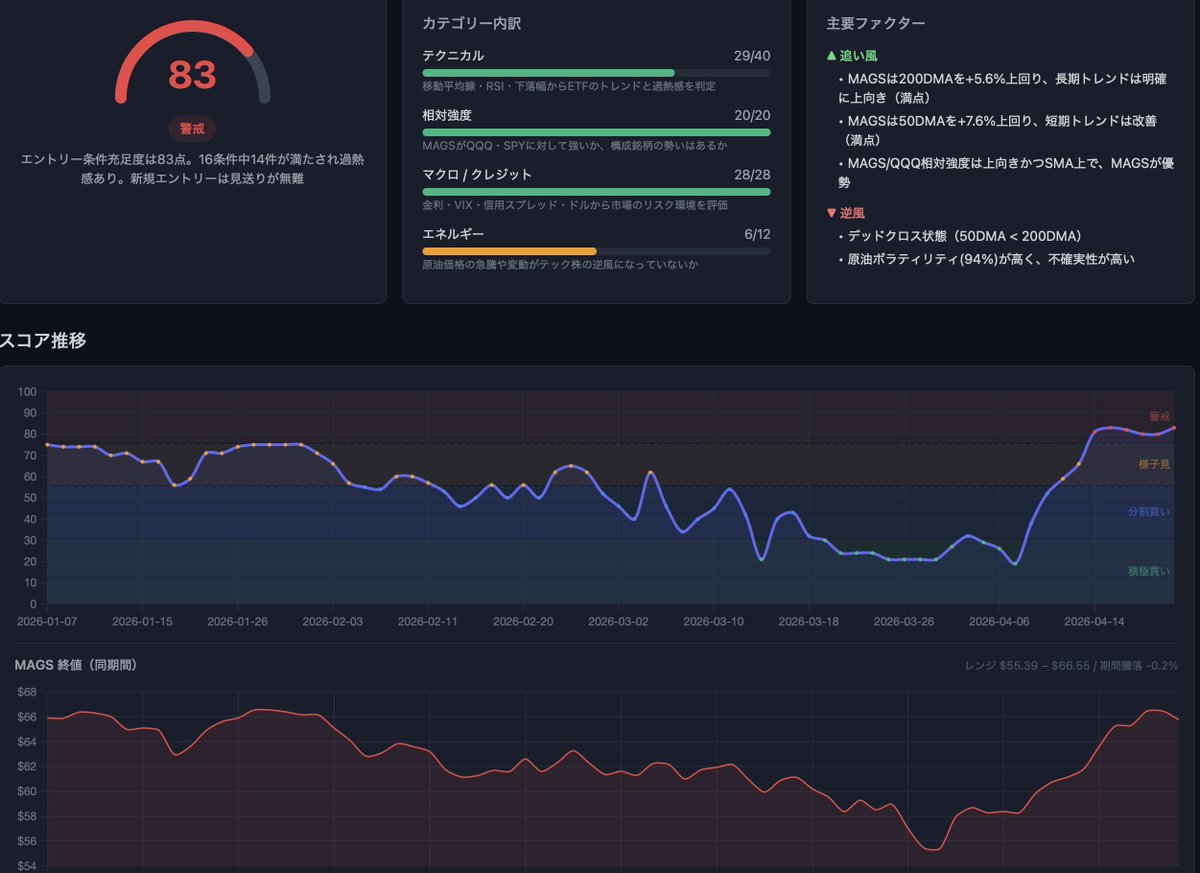Click the 様子見 zone label on the chart
Image resolution: width=1200 pixels, height=873 pixels.
[x=1154, y=464]
